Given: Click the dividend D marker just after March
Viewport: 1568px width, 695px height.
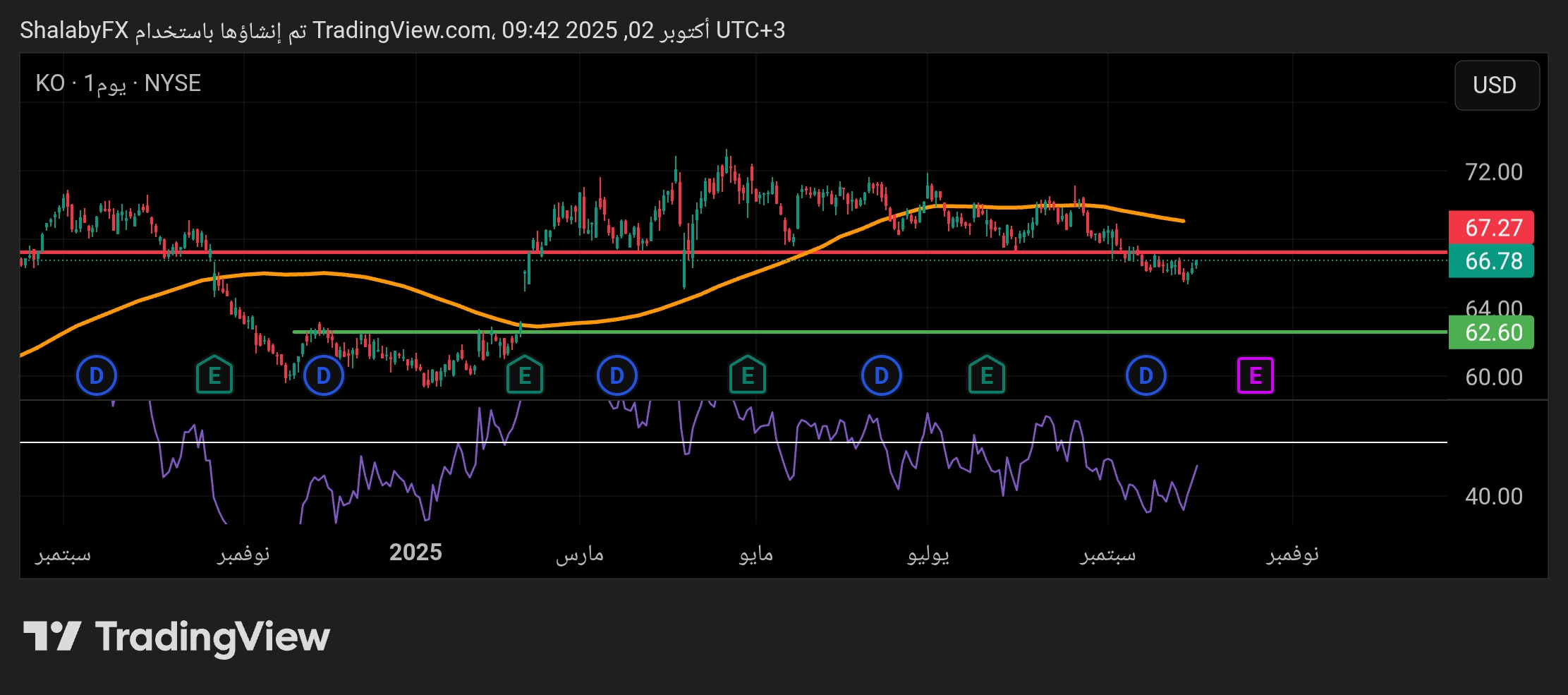Looking at the screenshot, I should tap(616, 375).
